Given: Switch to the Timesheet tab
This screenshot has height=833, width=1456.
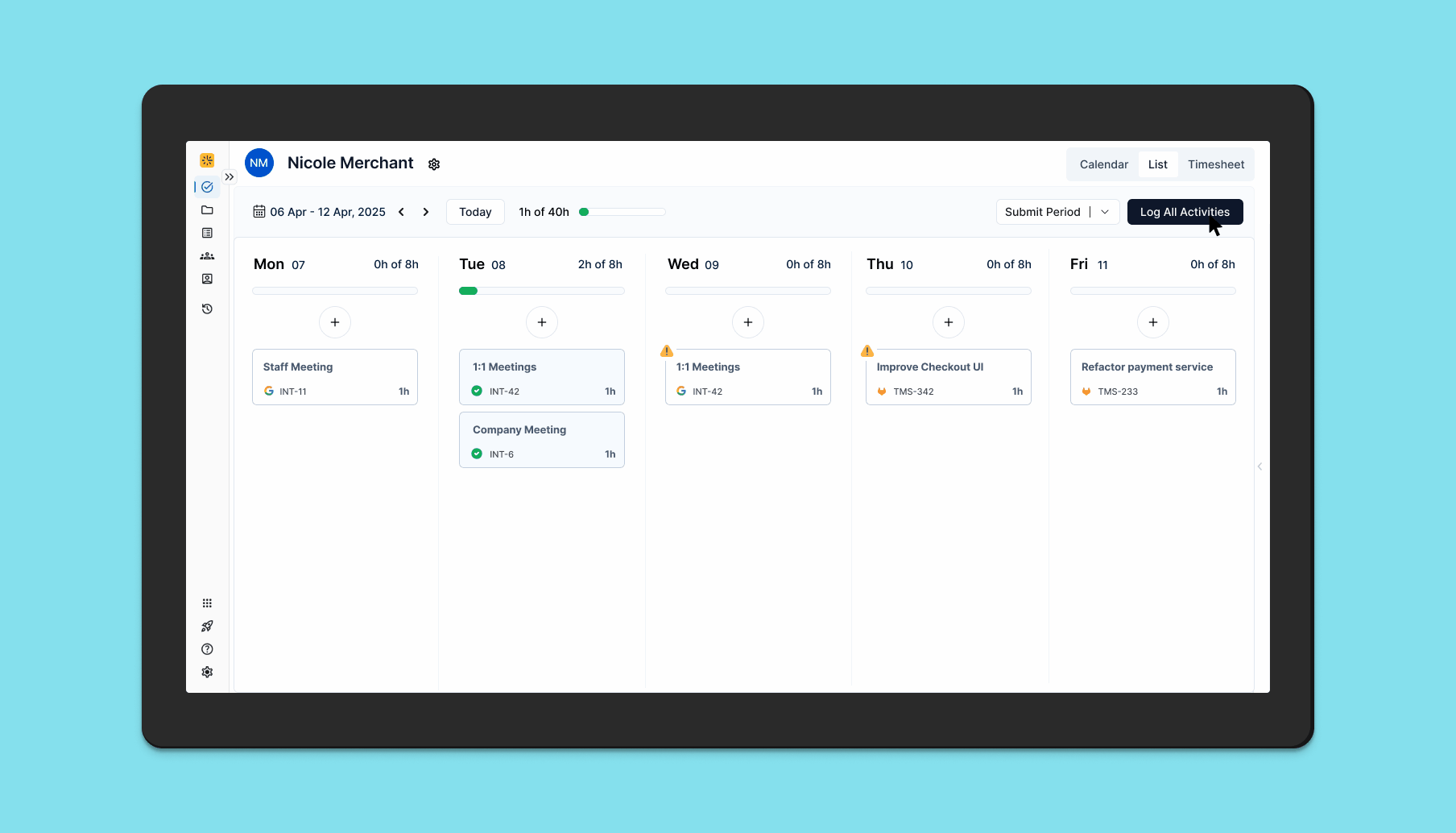Looking at the screenshot, I should [x=1215, y=164].
